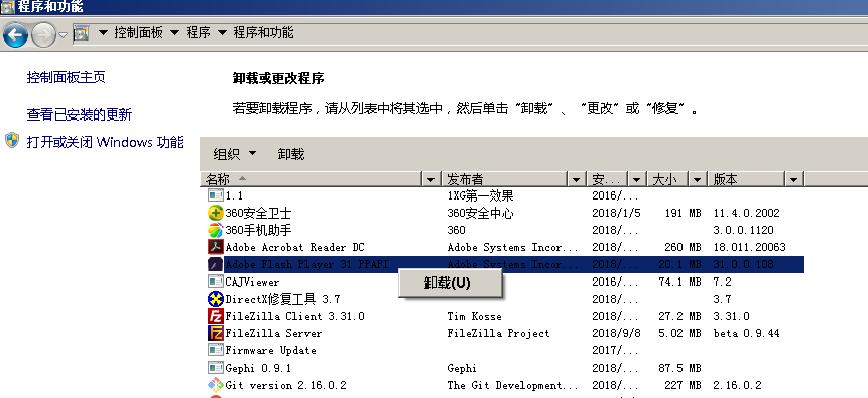Go back with the blue Back arrow

[15, 35]
